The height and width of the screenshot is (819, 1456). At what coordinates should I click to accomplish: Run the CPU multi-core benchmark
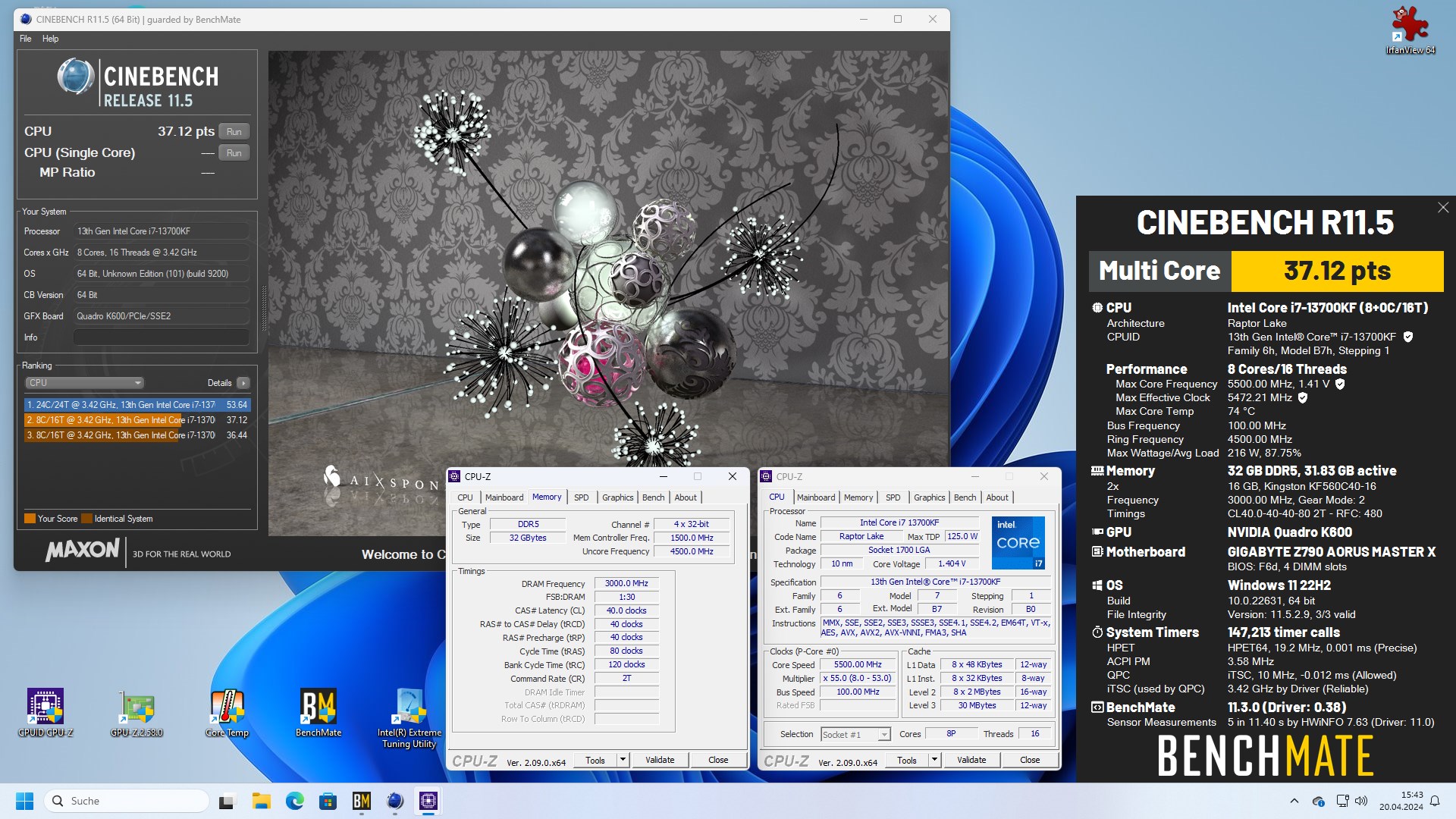point(234,132)
